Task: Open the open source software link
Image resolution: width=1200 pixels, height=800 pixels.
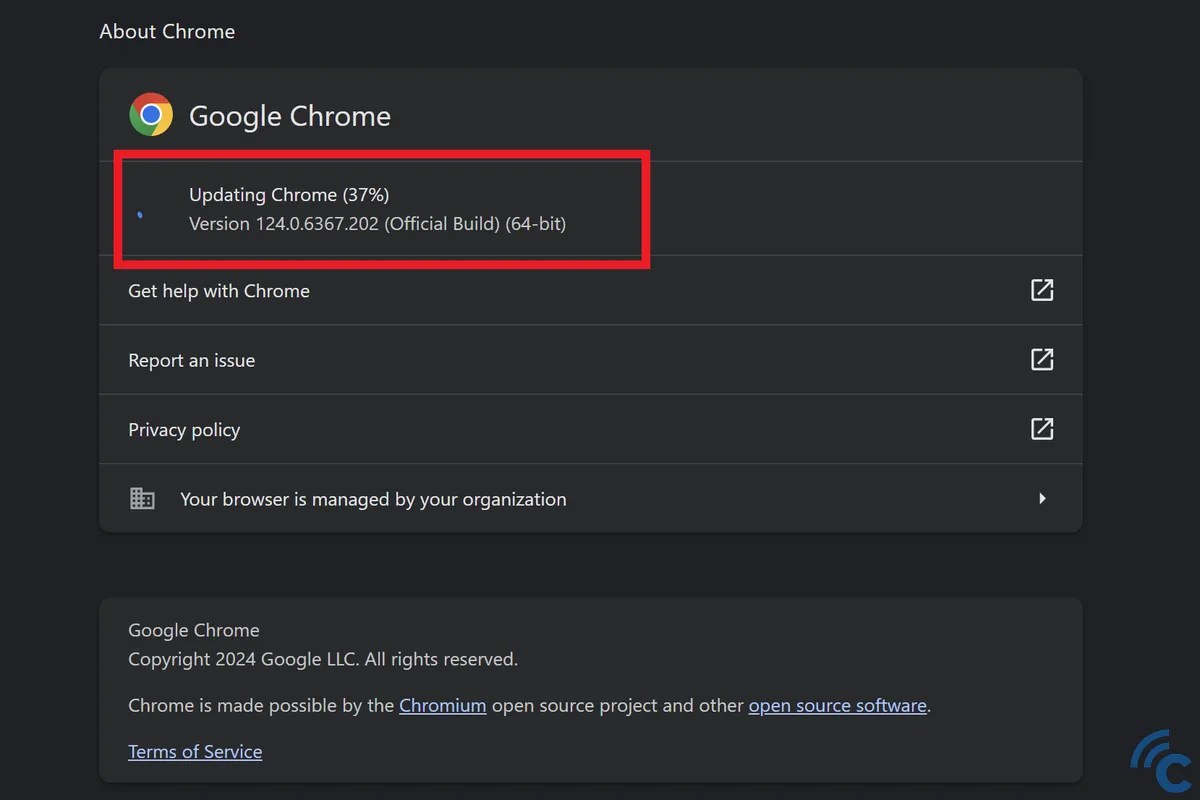Action: pyautogui.click(x=837, y=705)
